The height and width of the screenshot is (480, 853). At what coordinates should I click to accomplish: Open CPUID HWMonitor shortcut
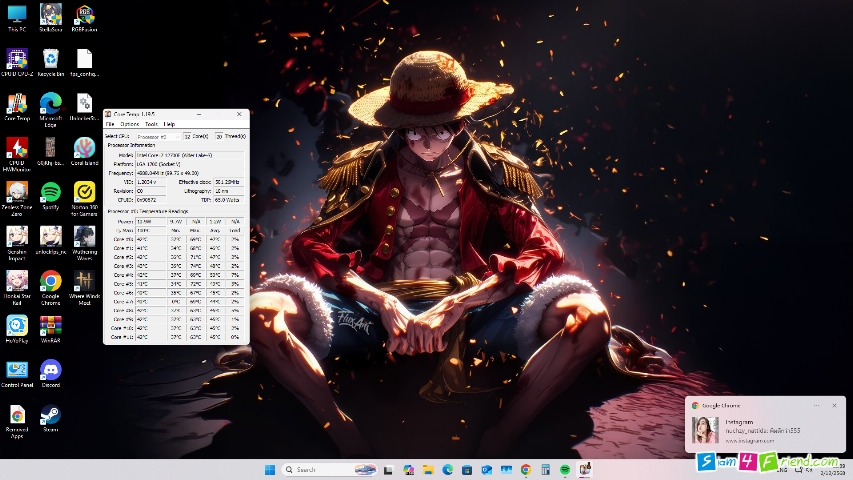(17, 154)
